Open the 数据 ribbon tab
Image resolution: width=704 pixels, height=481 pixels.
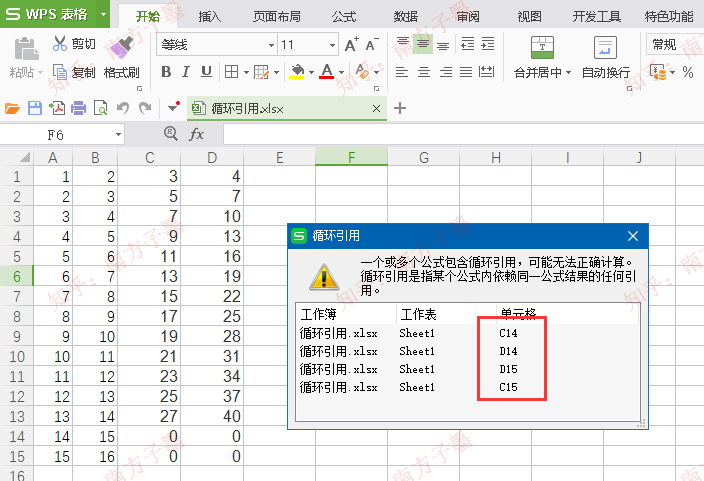click(x=406, y=17)
